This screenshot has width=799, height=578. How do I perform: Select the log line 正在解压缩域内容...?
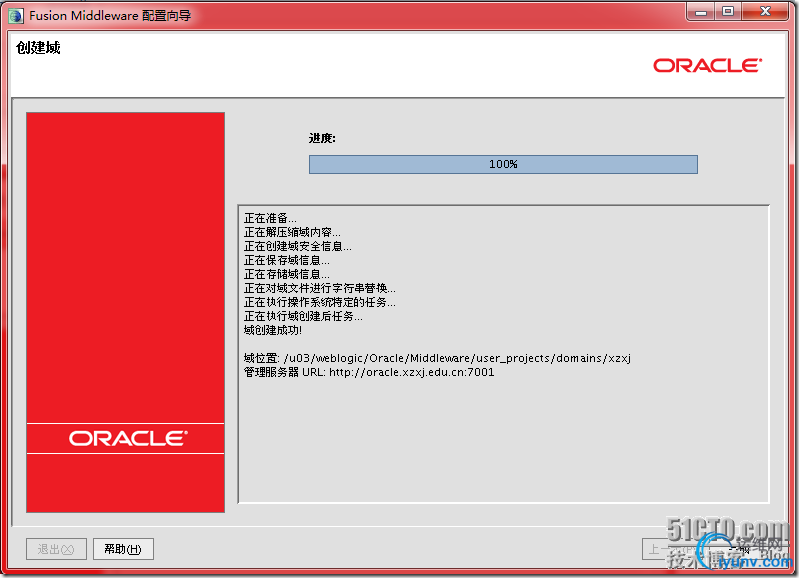coord(292,232)
